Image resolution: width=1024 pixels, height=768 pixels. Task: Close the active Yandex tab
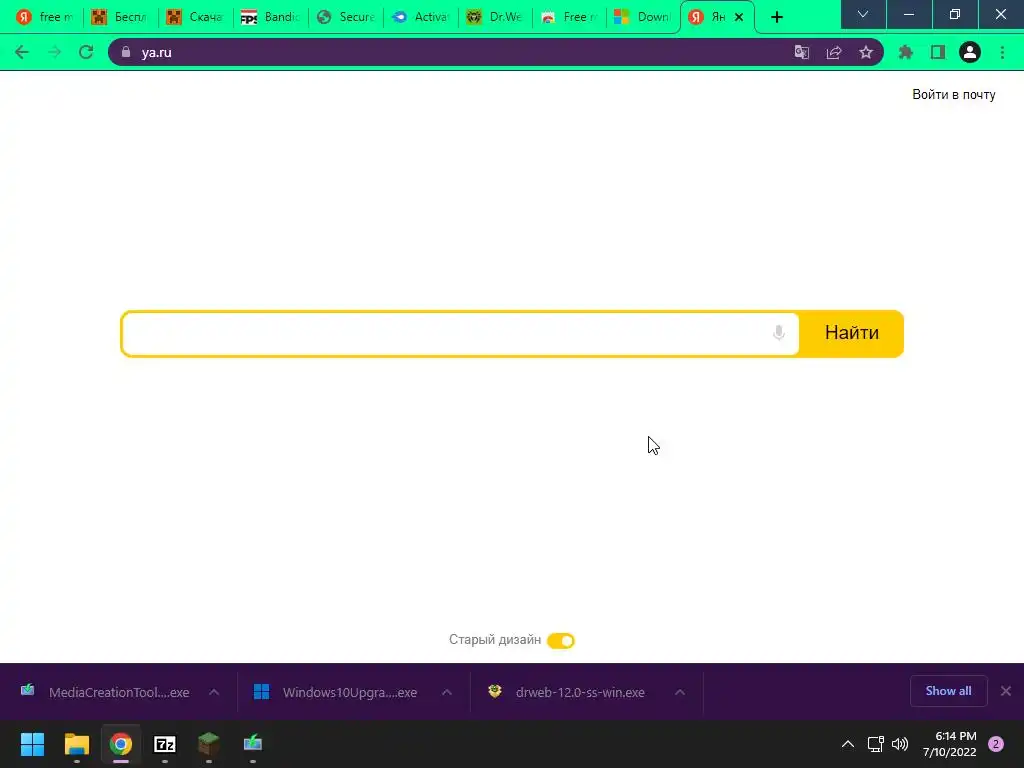click(739, 17)
